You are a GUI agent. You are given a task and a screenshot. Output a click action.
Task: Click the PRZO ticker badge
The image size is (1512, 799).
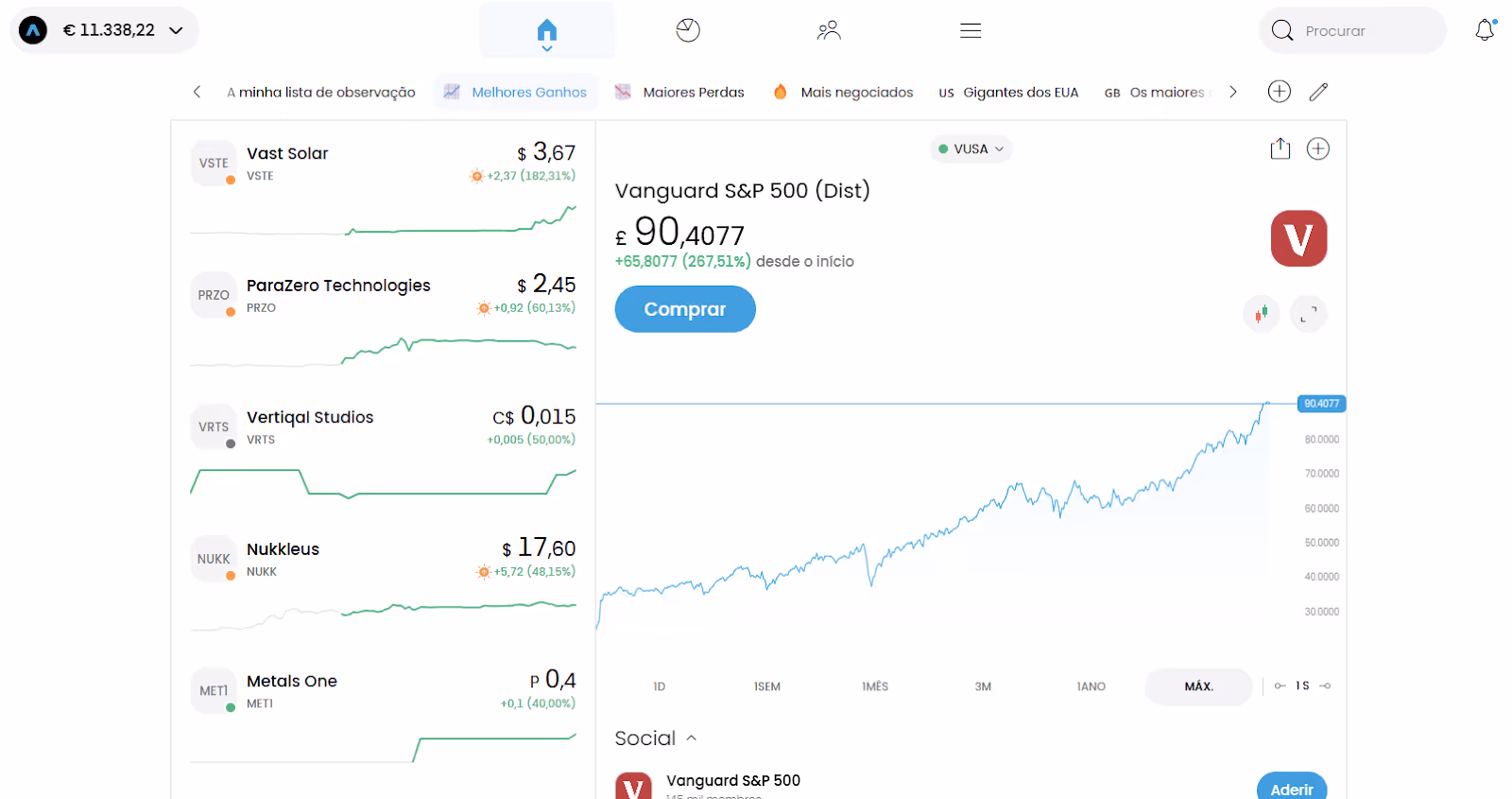coord(214,295)
